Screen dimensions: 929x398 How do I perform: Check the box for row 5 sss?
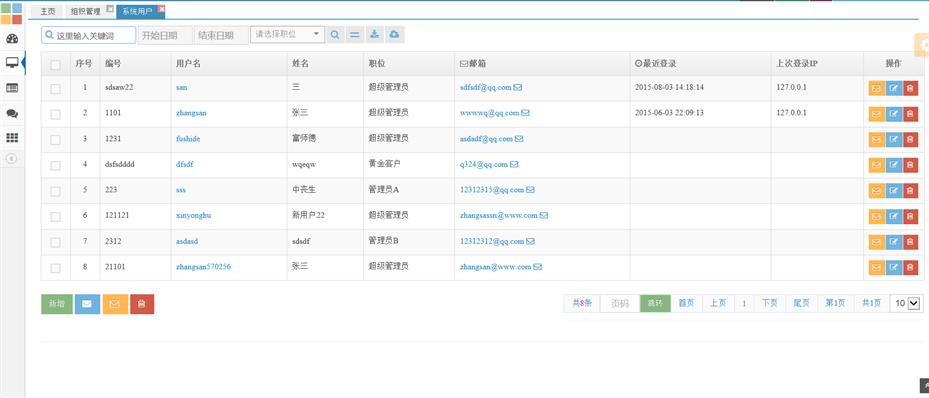tap(56, 191)
